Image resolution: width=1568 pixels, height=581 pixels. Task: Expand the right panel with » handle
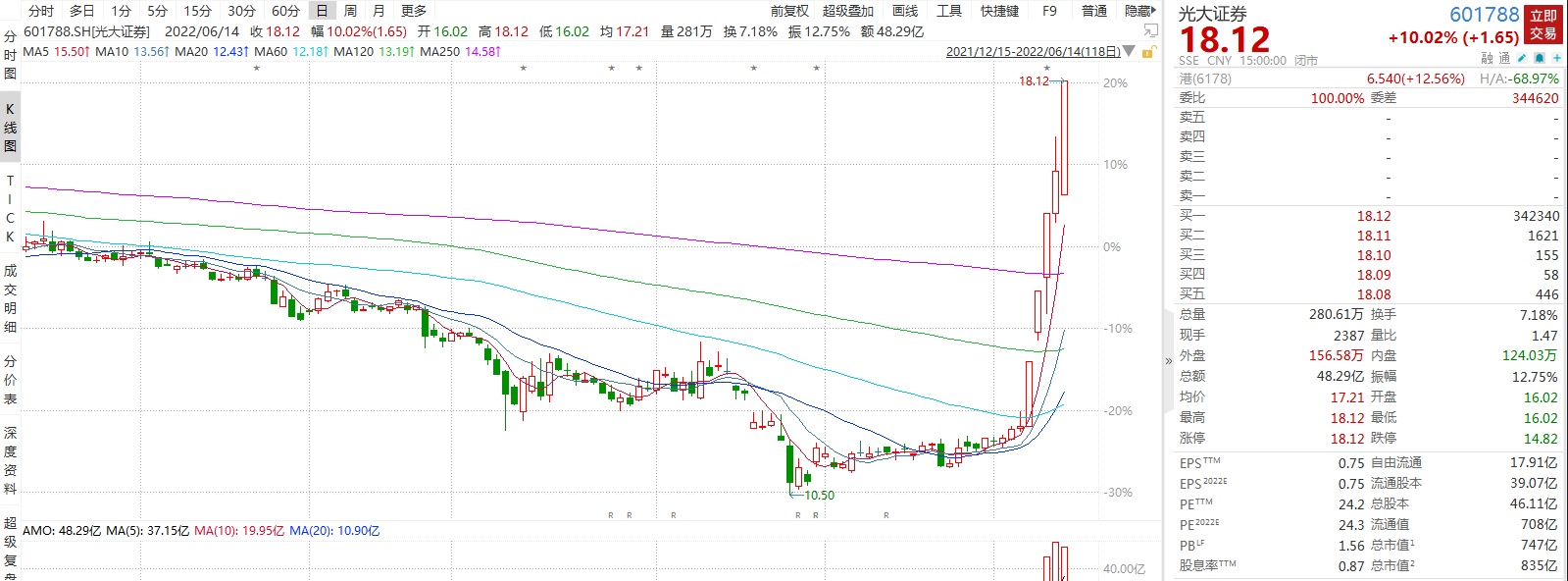(1168, 361)
